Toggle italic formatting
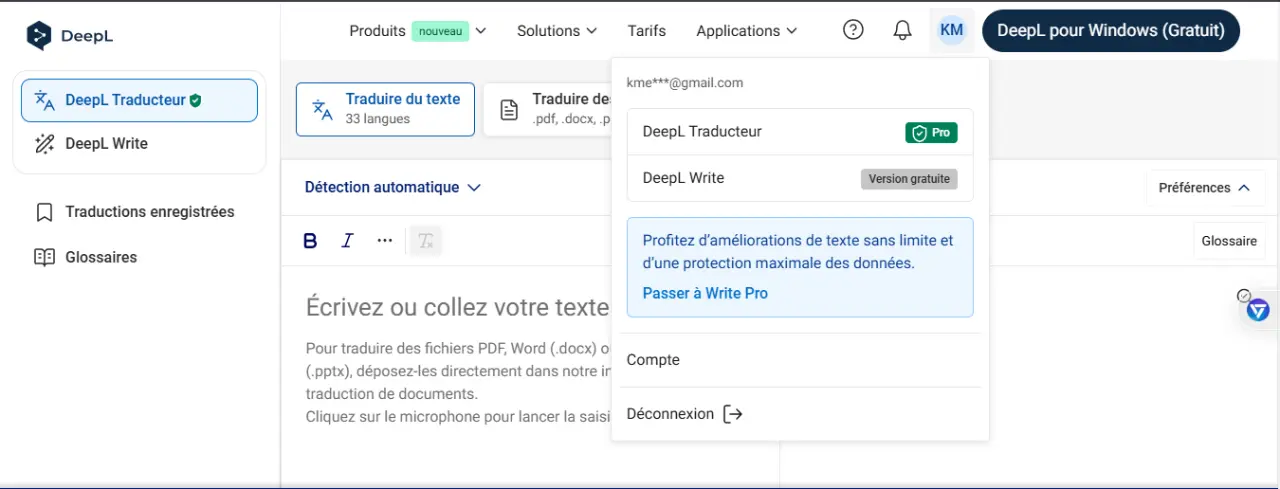Viewport: 1280px width, 489px height. click(347, 240)
